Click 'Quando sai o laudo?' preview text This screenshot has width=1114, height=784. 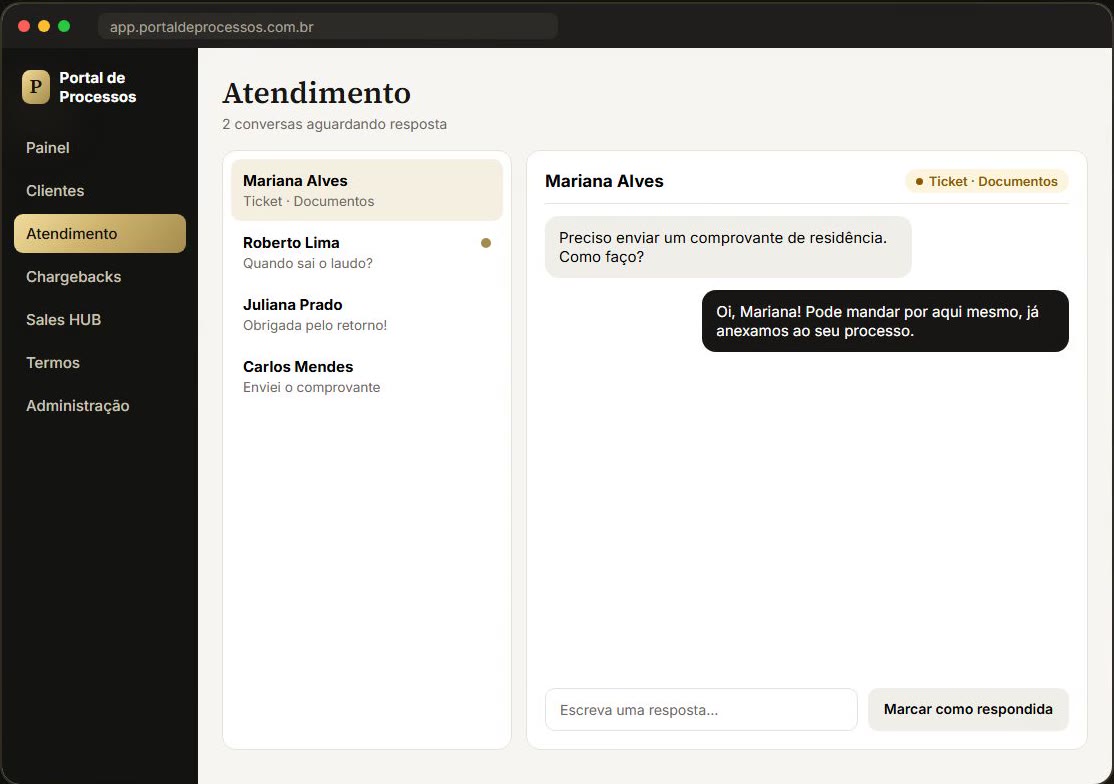308,263
